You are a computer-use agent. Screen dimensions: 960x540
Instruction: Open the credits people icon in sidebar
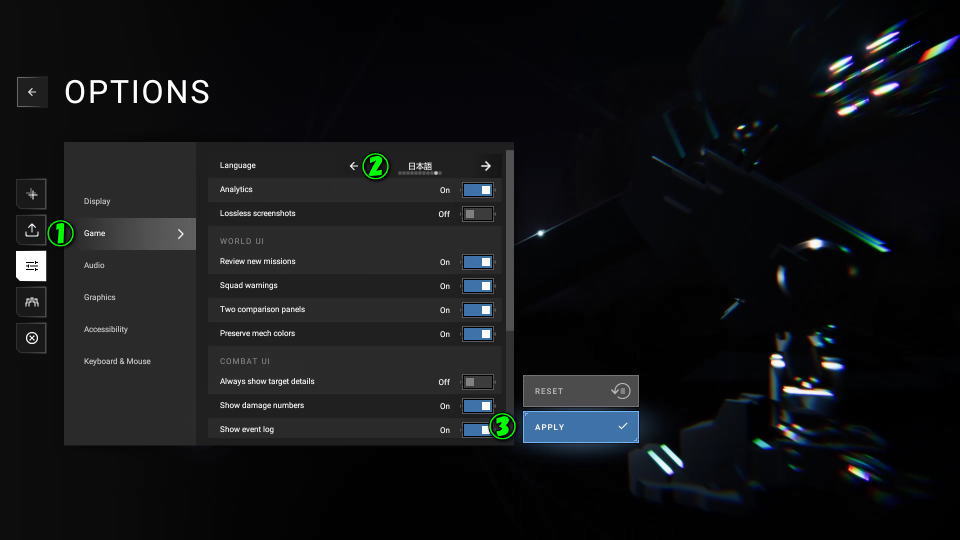(31, 302)
